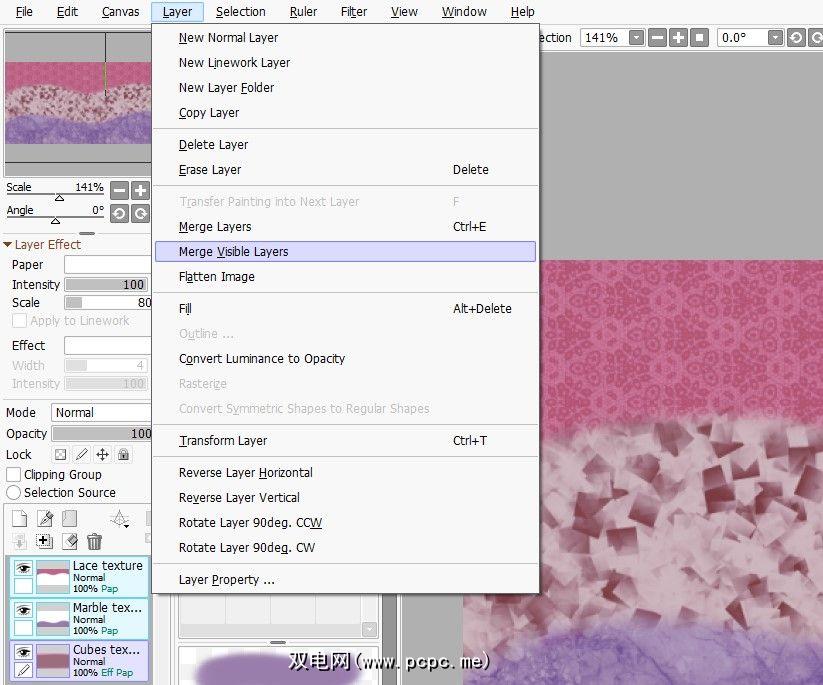Click the Lock Moving cross-arrows icon
Viewport: 823px width, 685px height.
point(102,455)
